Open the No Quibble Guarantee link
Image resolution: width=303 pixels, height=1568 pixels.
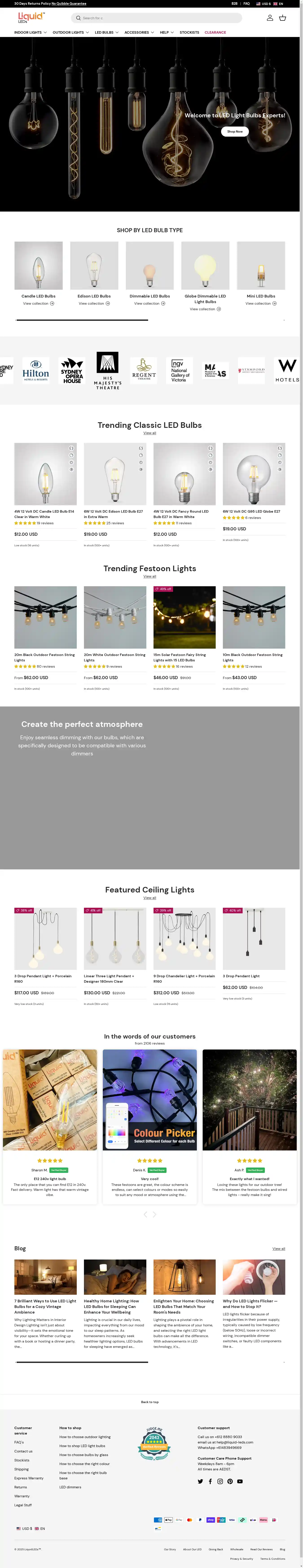[69, 4]
